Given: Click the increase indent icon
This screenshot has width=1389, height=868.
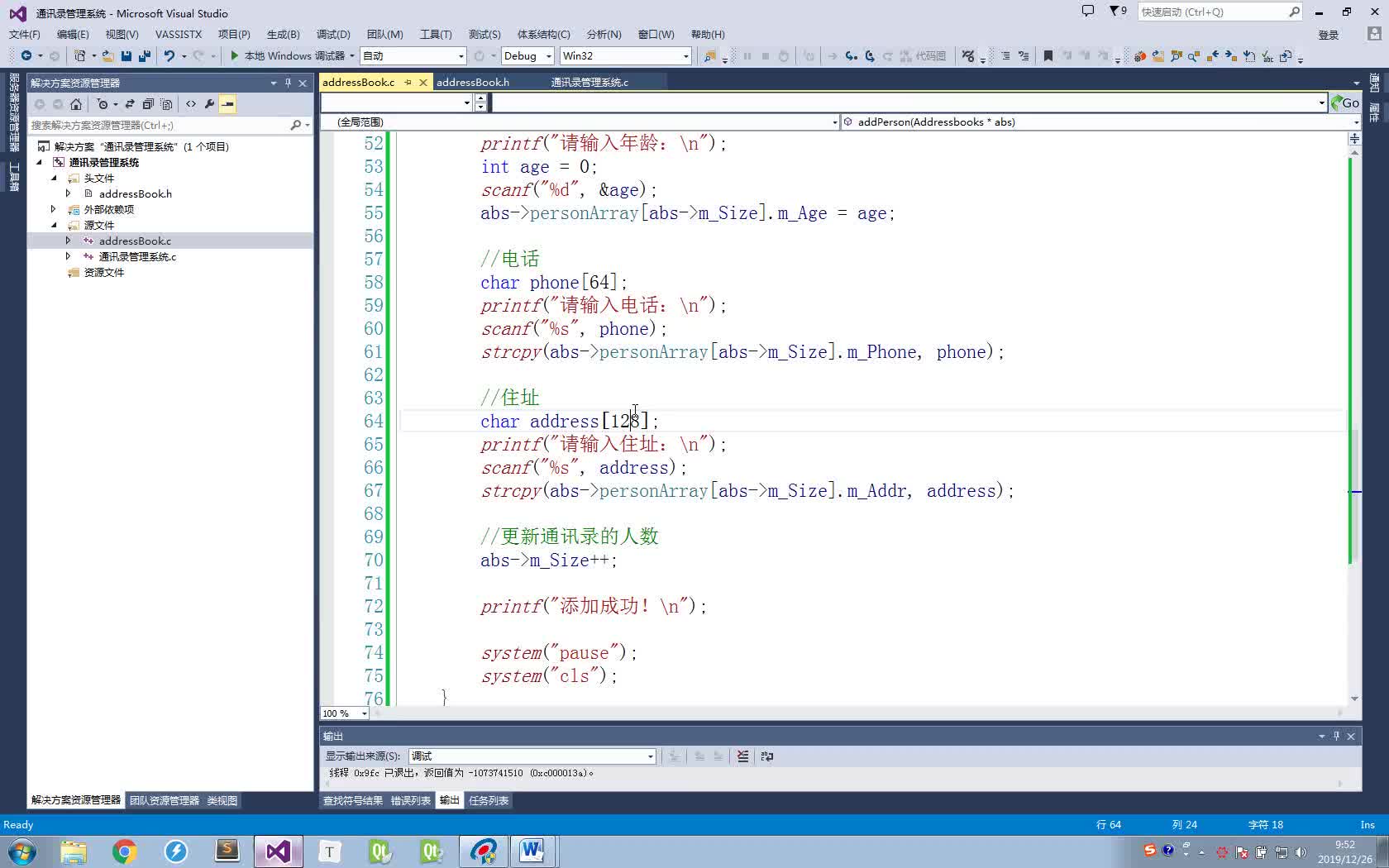Looking at the screenshot, I should click(1024, 55).
